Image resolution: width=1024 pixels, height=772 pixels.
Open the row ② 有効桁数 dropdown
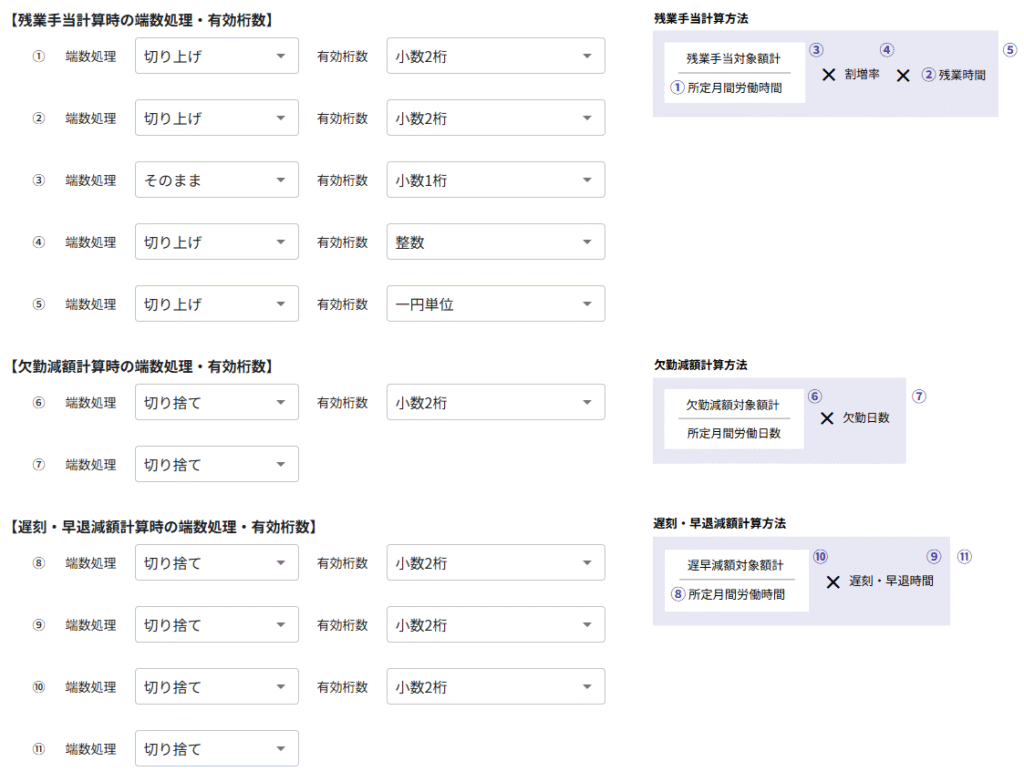click(495, 118)
